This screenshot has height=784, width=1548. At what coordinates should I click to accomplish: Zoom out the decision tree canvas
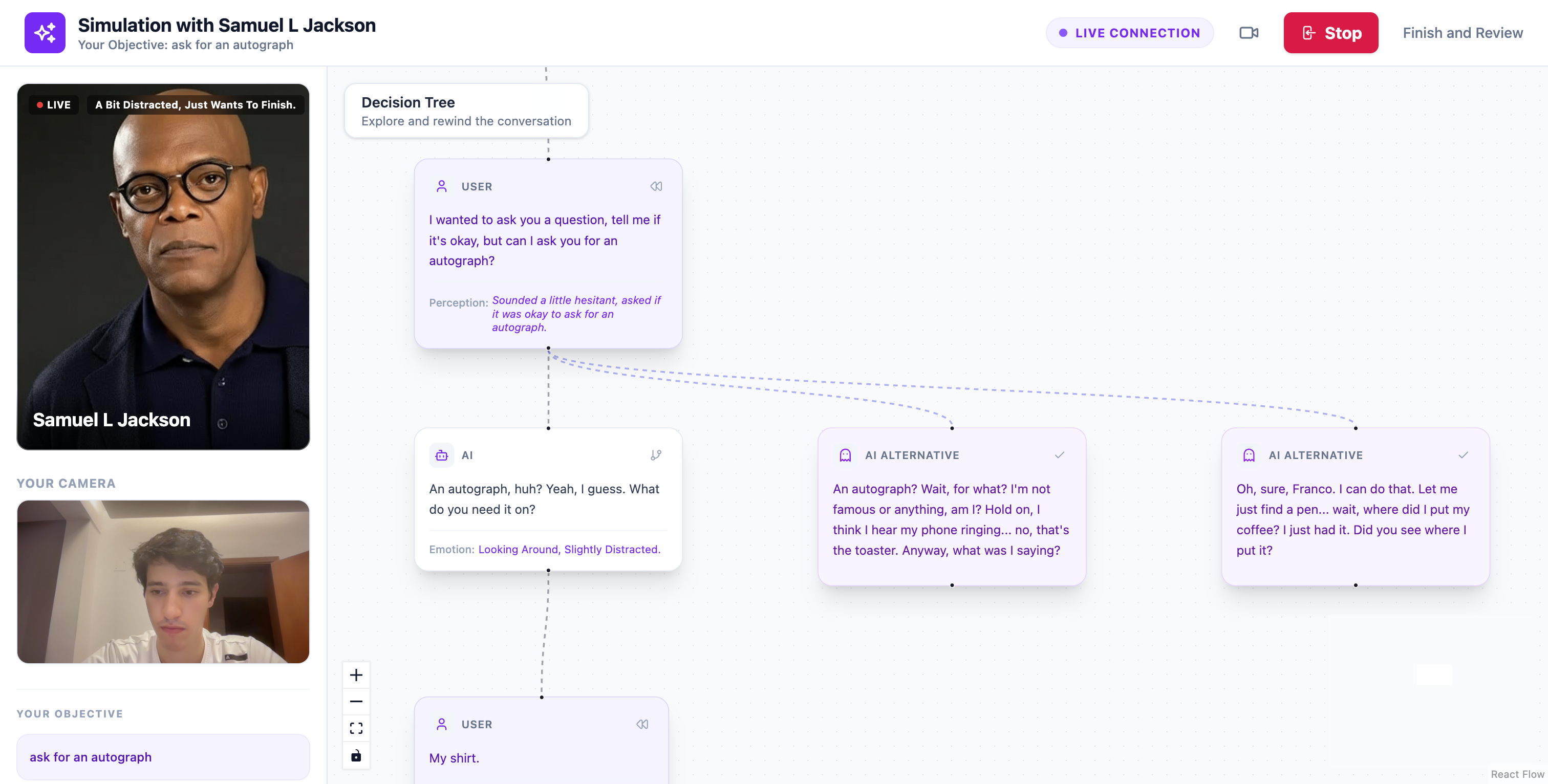[x=356, y=702]
